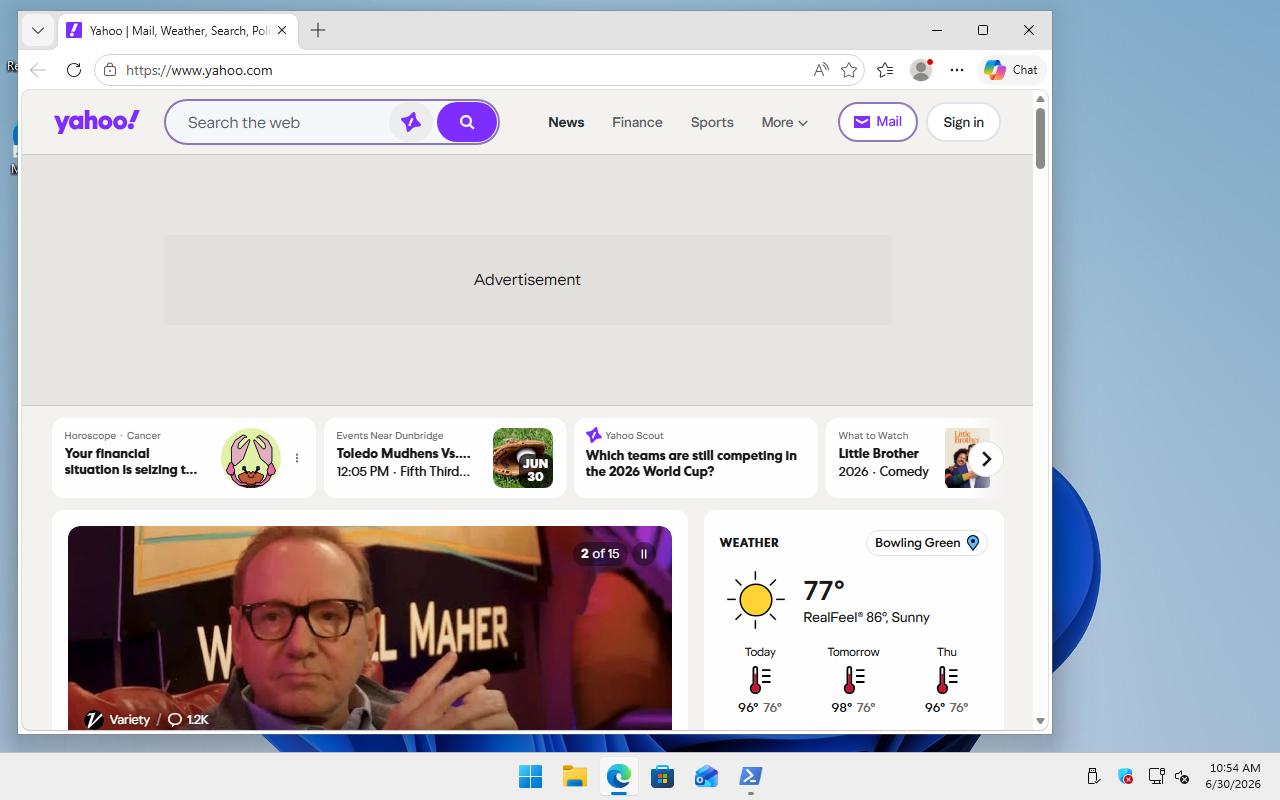Open the tab actions dropdown
The height and width of the screenshot is (800, 1280).
38,30
